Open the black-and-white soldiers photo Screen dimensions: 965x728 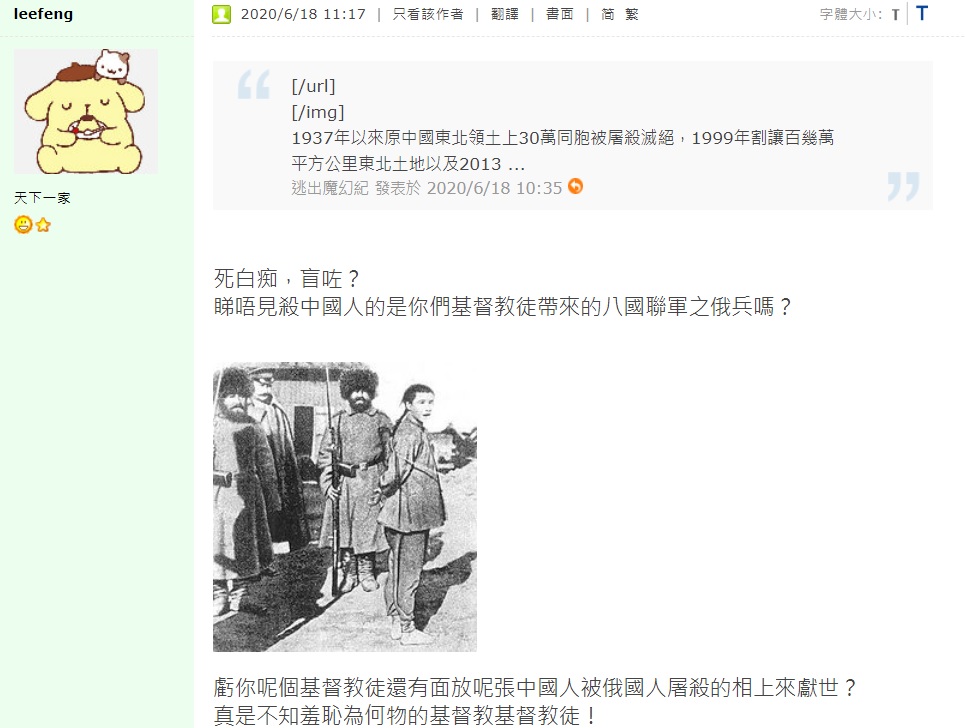(x=345, y=507)
